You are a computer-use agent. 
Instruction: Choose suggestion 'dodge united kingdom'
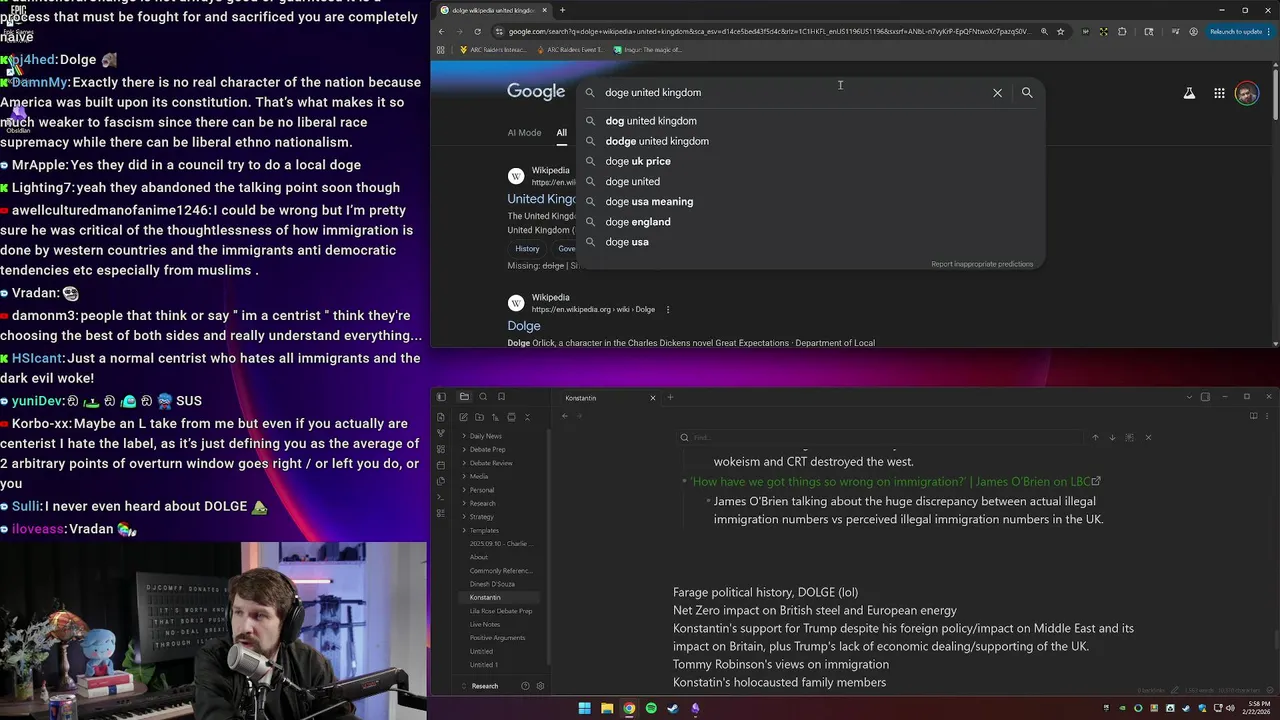click(657, 141)
